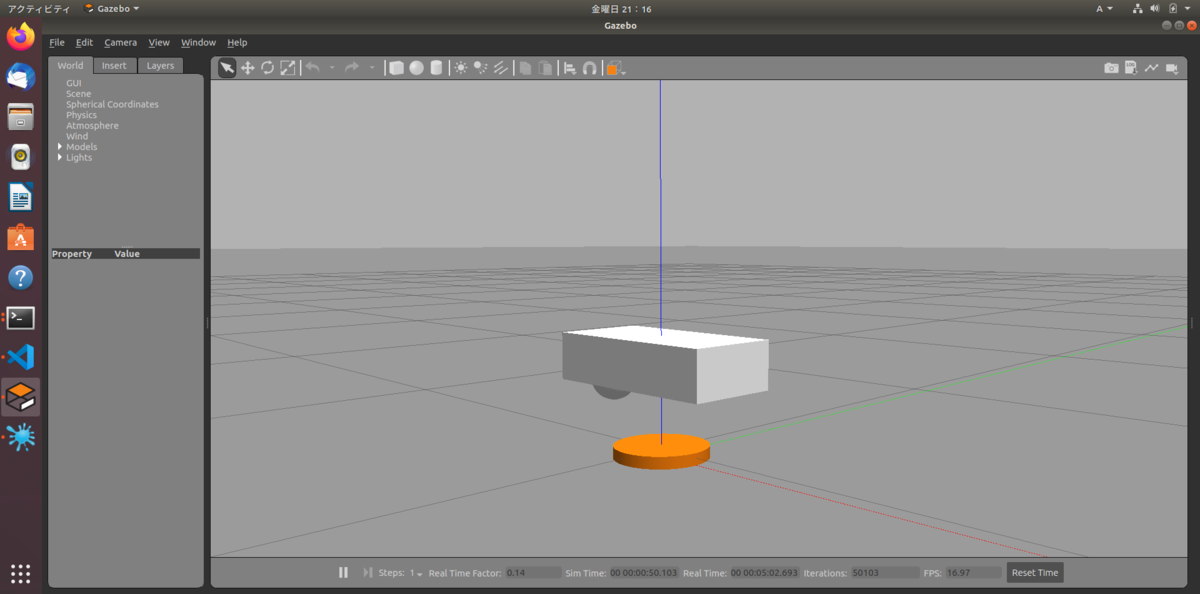Switch to the World tab
Viewport: 1200px width, 594px height.
point(70,66)
